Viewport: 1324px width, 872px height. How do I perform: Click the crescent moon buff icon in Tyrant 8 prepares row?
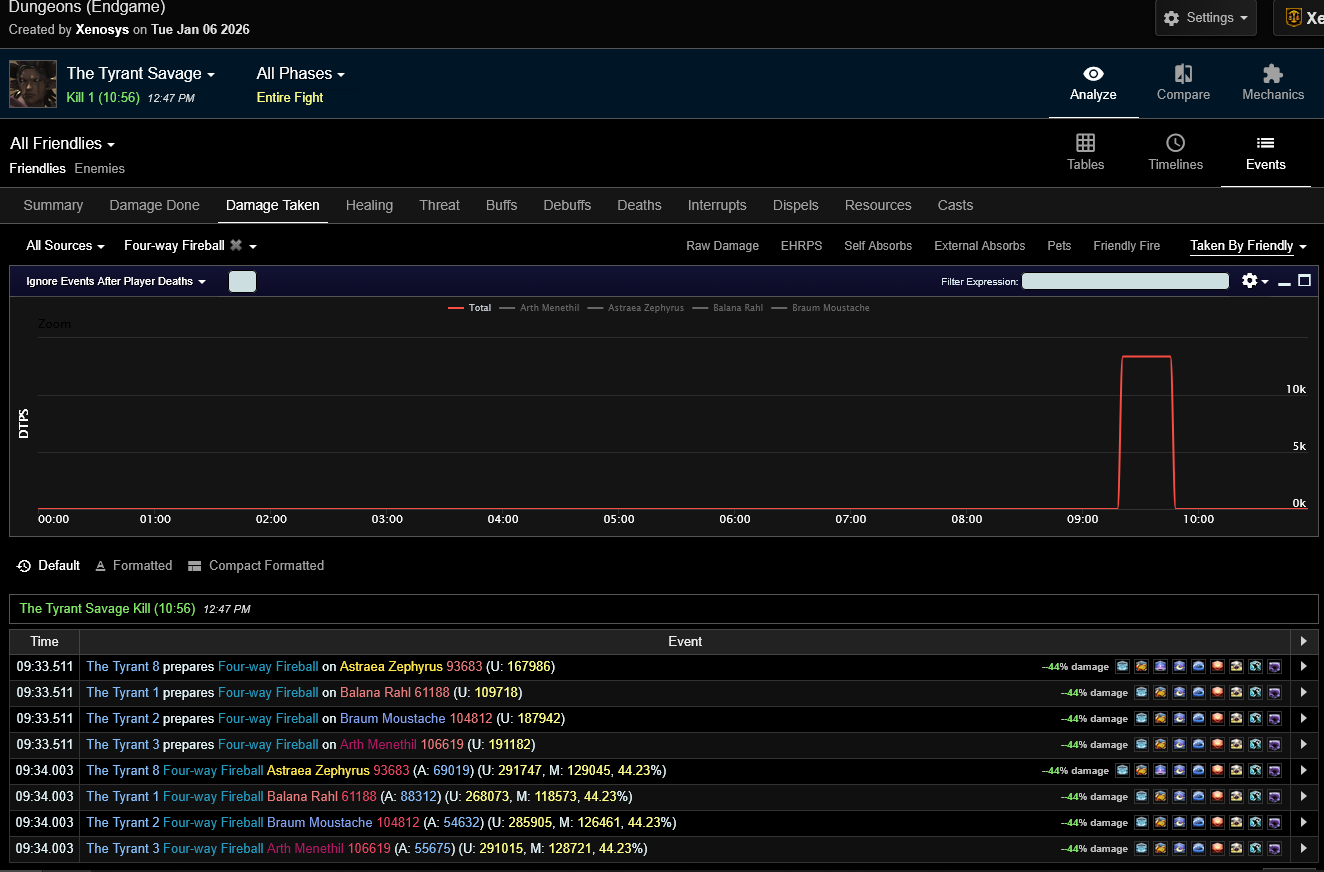tap(1180, 667)
